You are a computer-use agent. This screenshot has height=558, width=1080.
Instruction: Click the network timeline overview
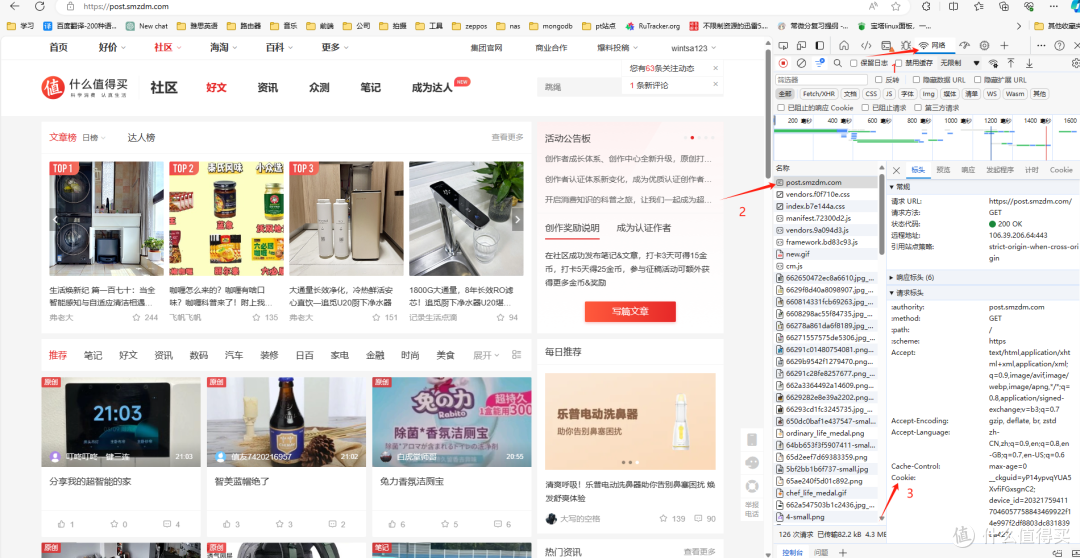click(x=926, y=140)
